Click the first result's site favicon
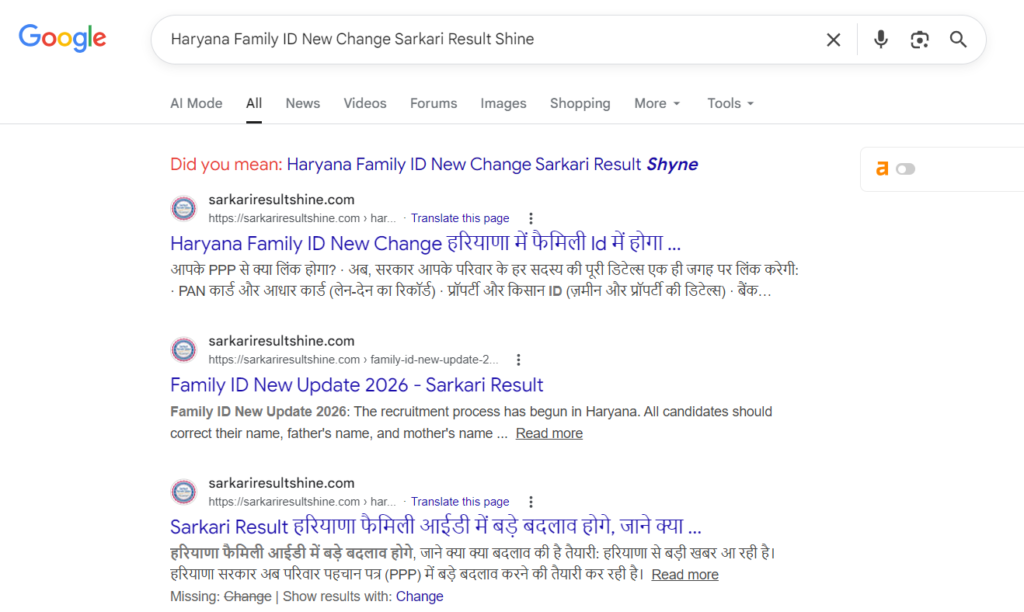The height and width of the screenshot is (612, 1024). [184, 208]
